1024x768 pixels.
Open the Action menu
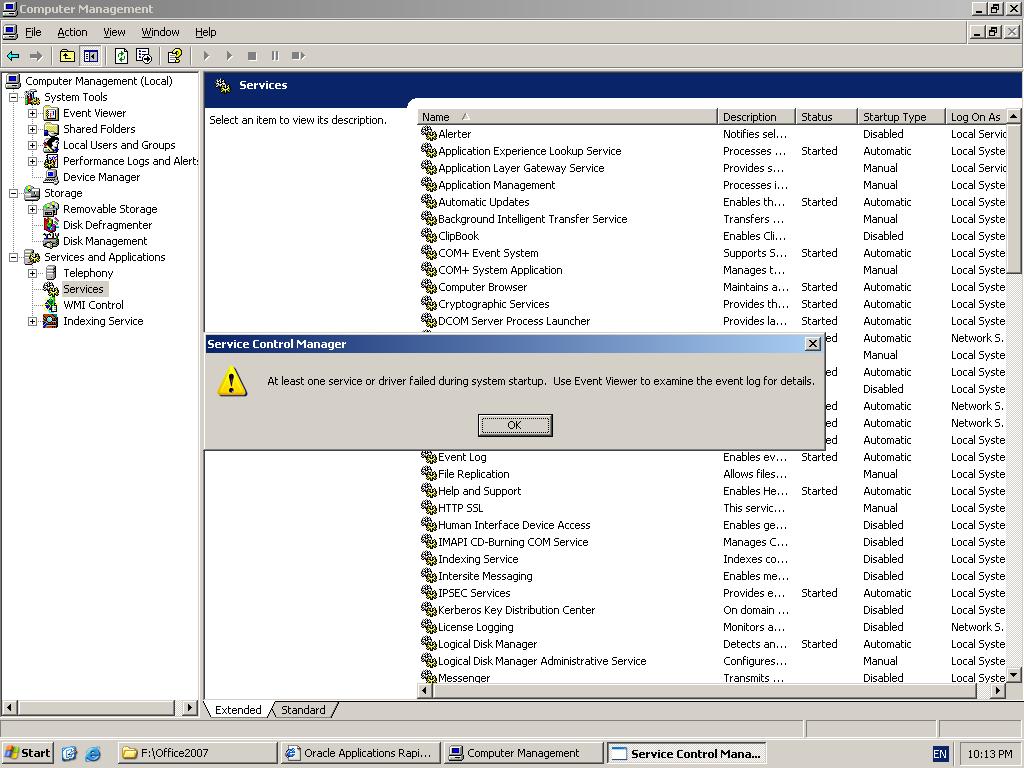(72, 32)
